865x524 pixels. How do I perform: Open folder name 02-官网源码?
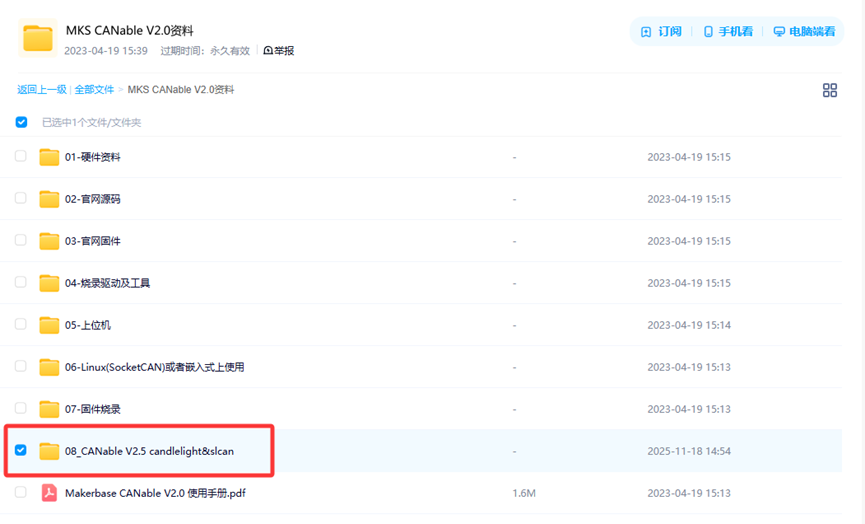click(93, 199)
